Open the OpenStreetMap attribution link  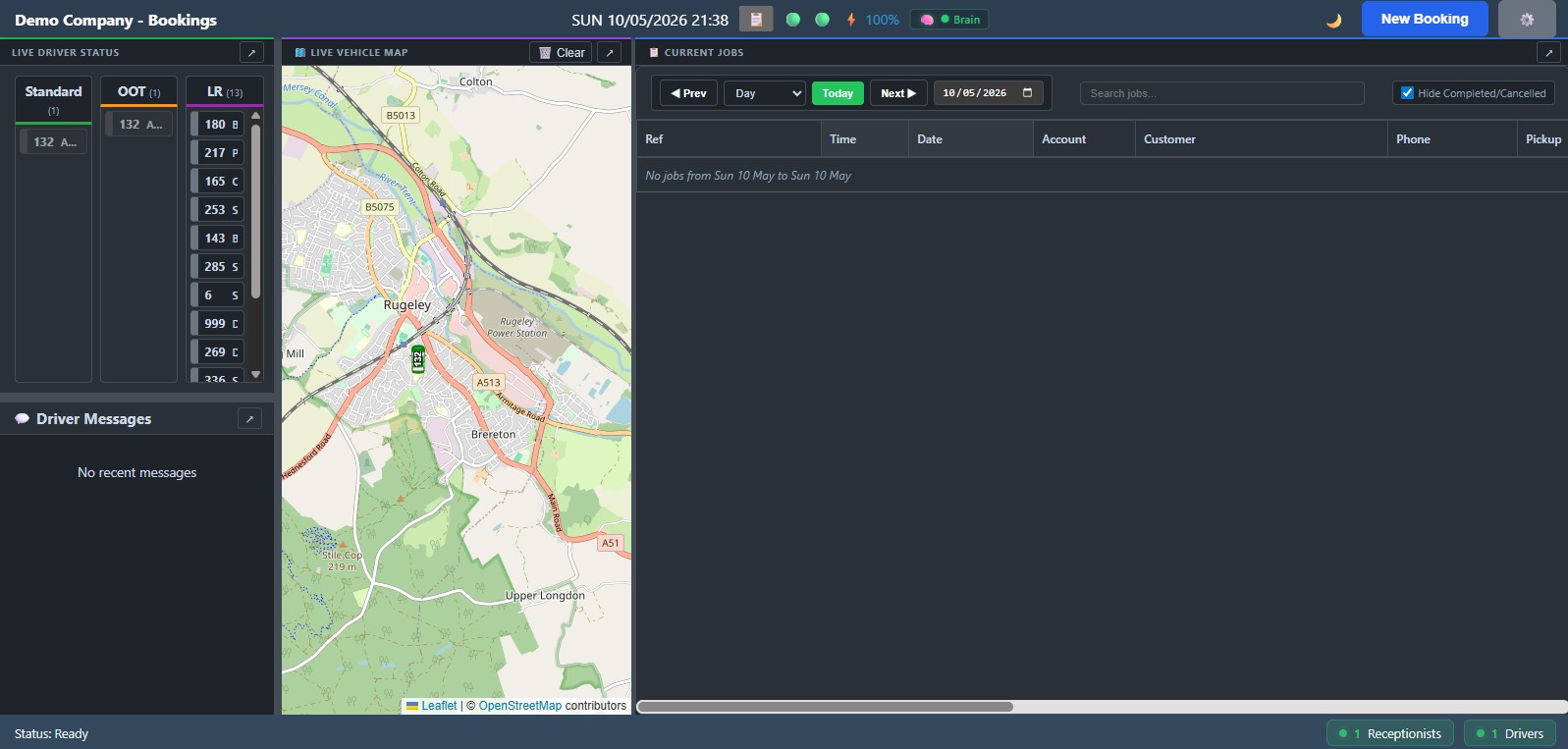[520, 706]
